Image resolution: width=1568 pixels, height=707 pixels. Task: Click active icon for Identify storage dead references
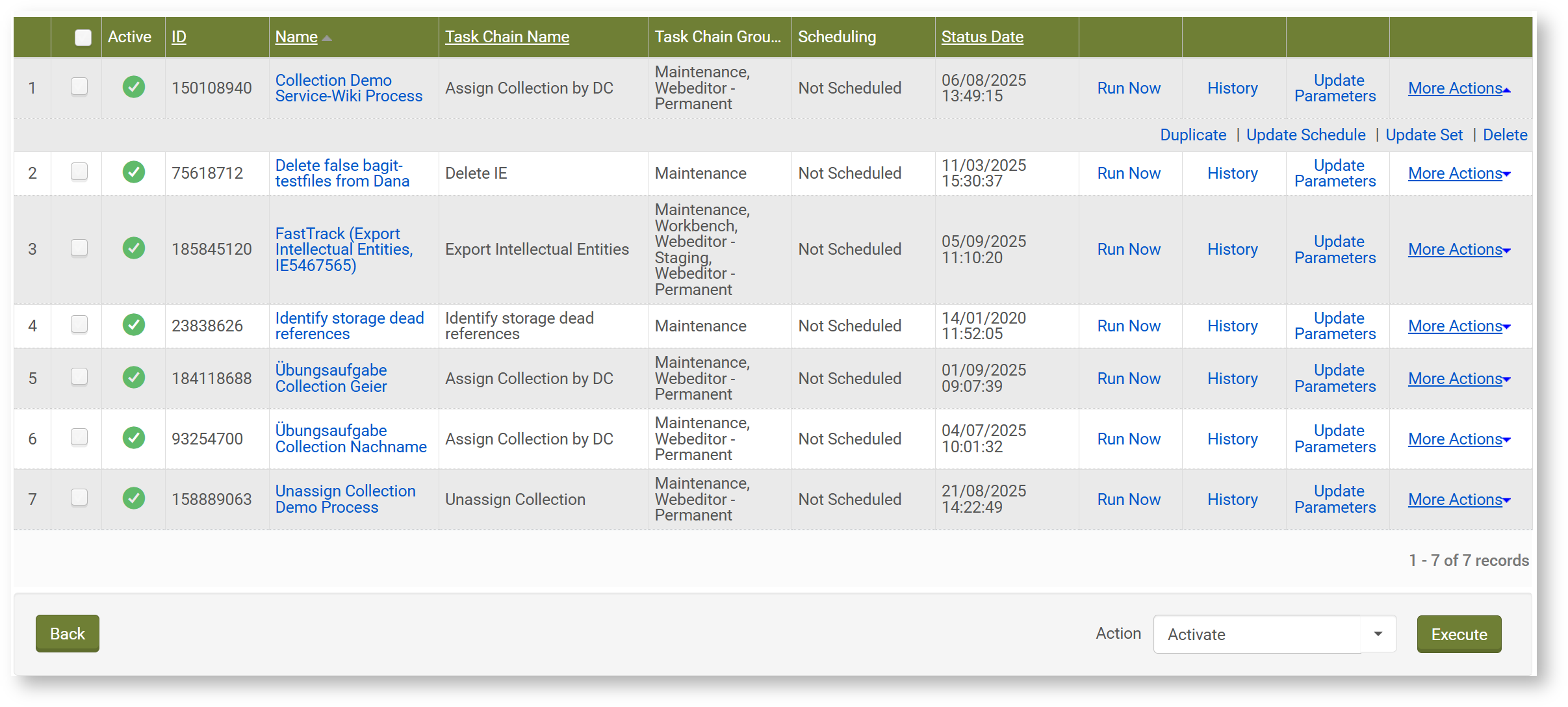134,325
